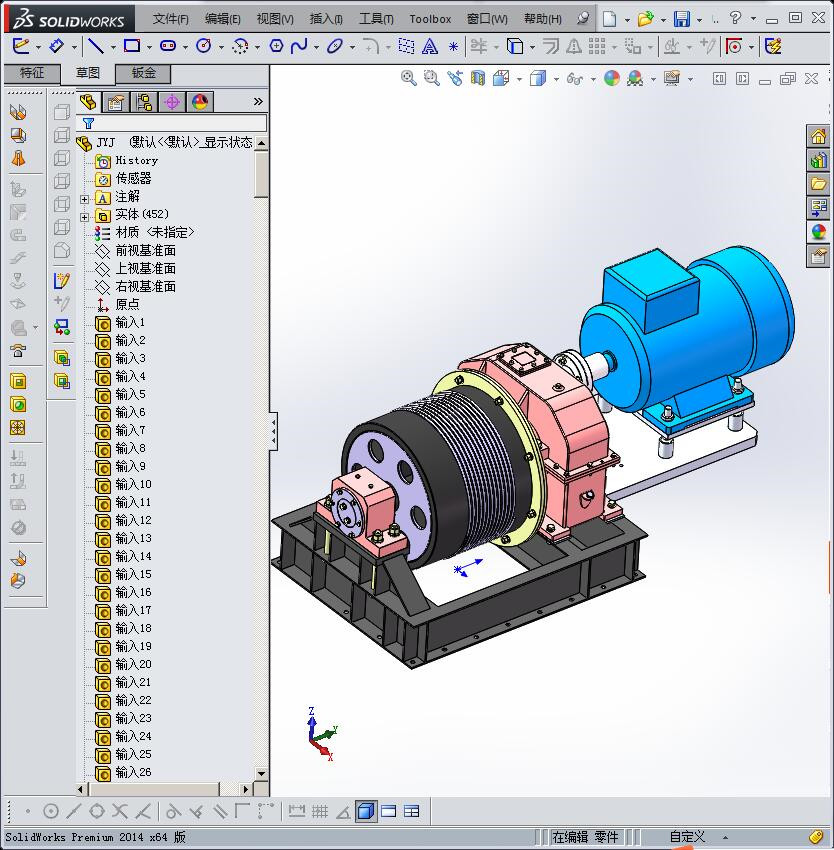834x850 pixels.
Task: Select the 前视基准面 plane
Action: pyautogui.click(x=145, y=250)
